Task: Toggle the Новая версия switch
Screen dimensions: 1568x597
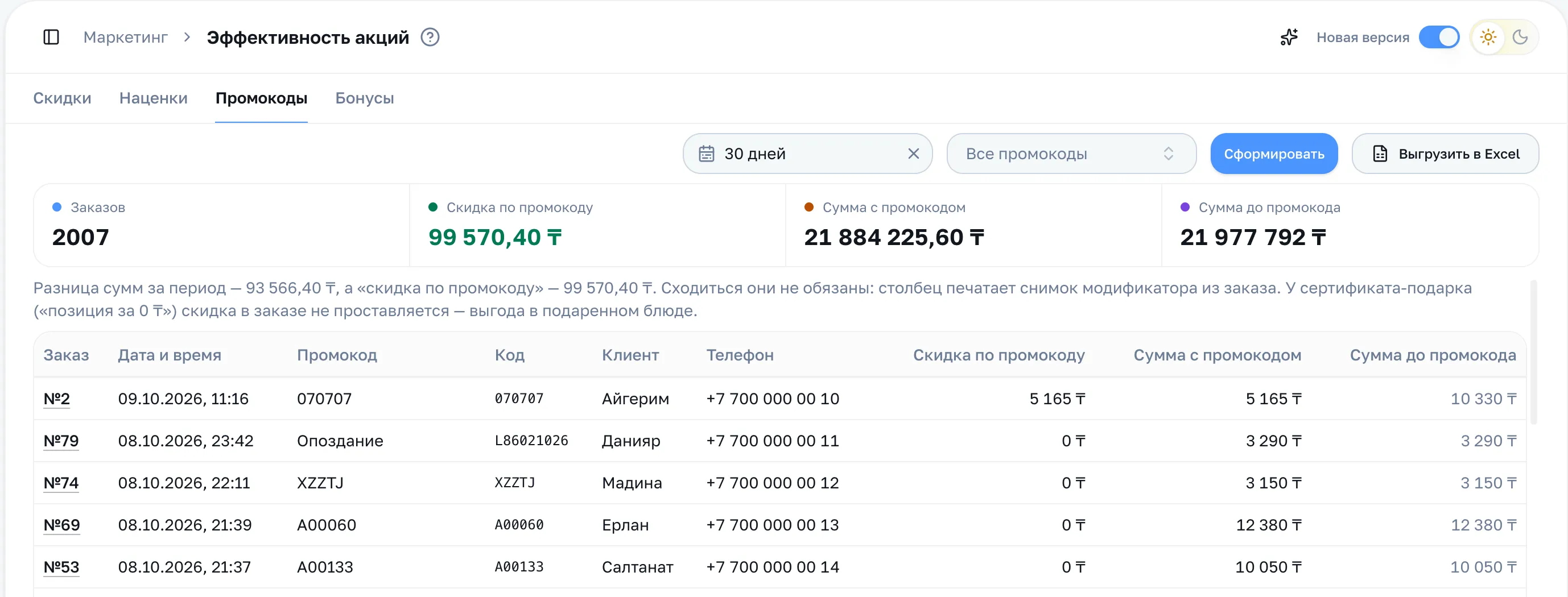Action: click(x=1438, y=37)
